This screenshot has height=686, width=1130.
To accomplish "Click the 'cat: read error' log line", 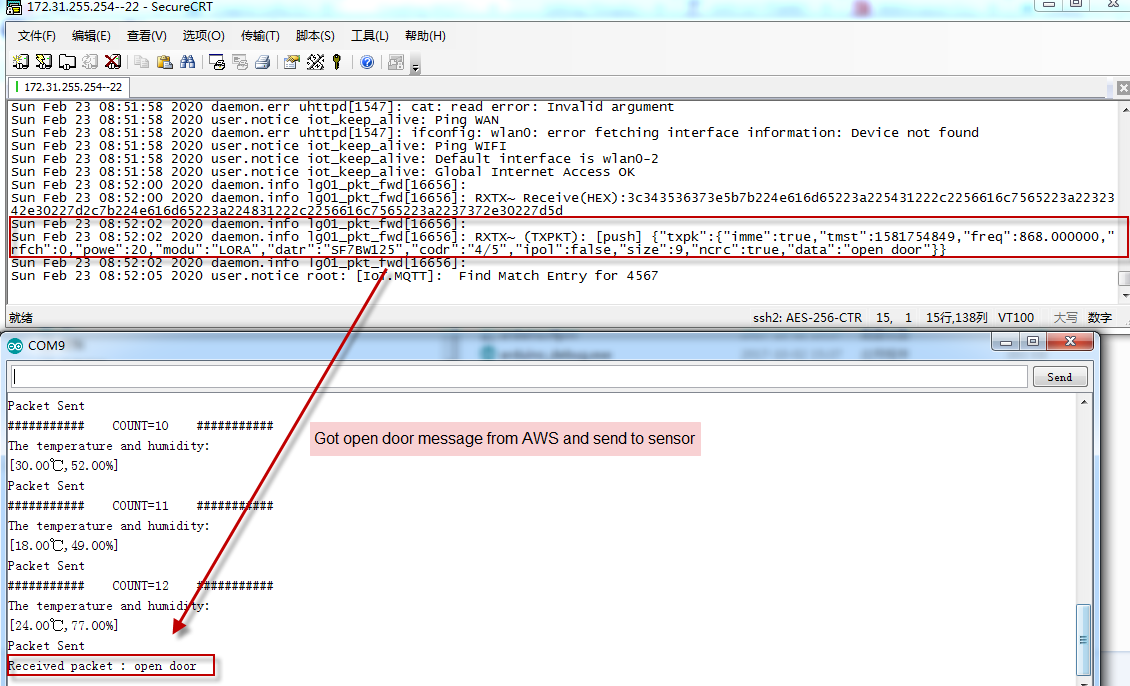I will (x=342, y=107).
